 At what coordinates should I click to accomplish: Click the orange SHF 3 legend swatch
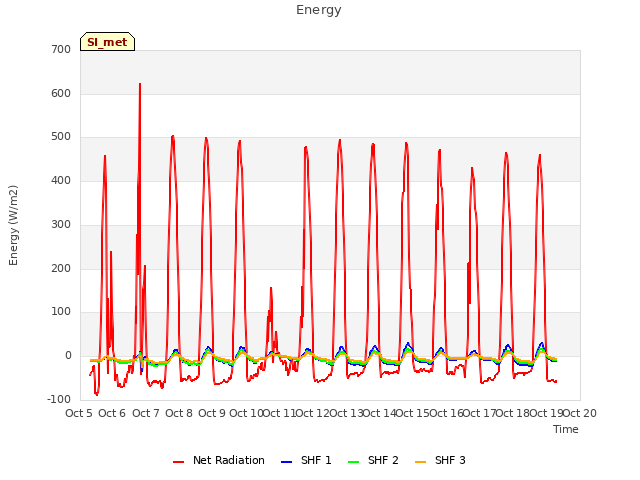[420, 462]
